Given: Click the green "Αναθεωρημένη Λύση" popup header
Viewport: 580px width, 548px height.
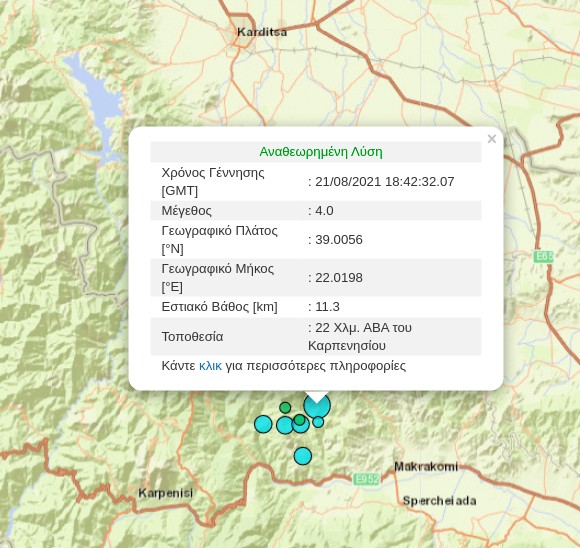Looking at the screenshot, I should pyautogui.click(x=321, y=152).
